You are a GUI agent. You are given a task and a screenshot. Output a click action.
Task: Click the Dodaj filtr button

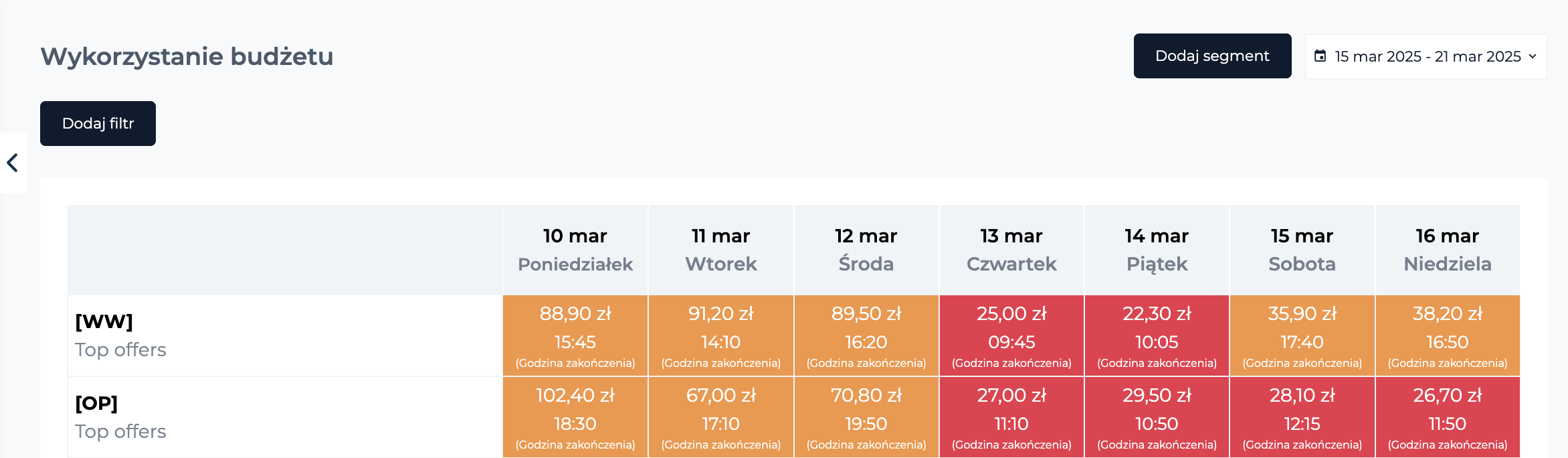tap(98, 123)
